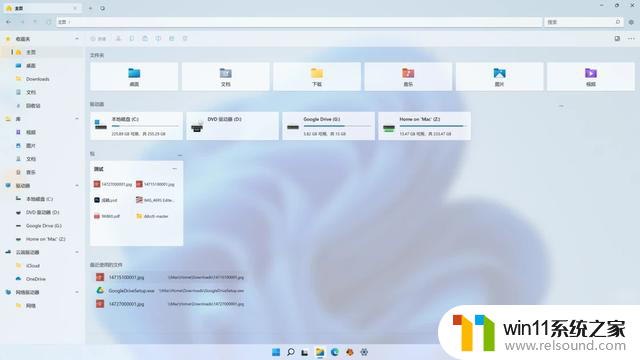Viewport: 640px width, 360px height.
Task: Click usage bar on Home on 'Mac' (Z:) card
Action: tap(433, 127)
